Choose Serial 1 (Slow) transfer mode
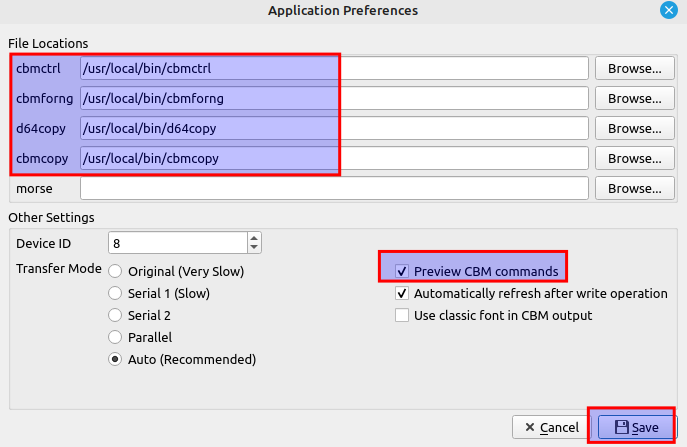 (x=116, y=293)
